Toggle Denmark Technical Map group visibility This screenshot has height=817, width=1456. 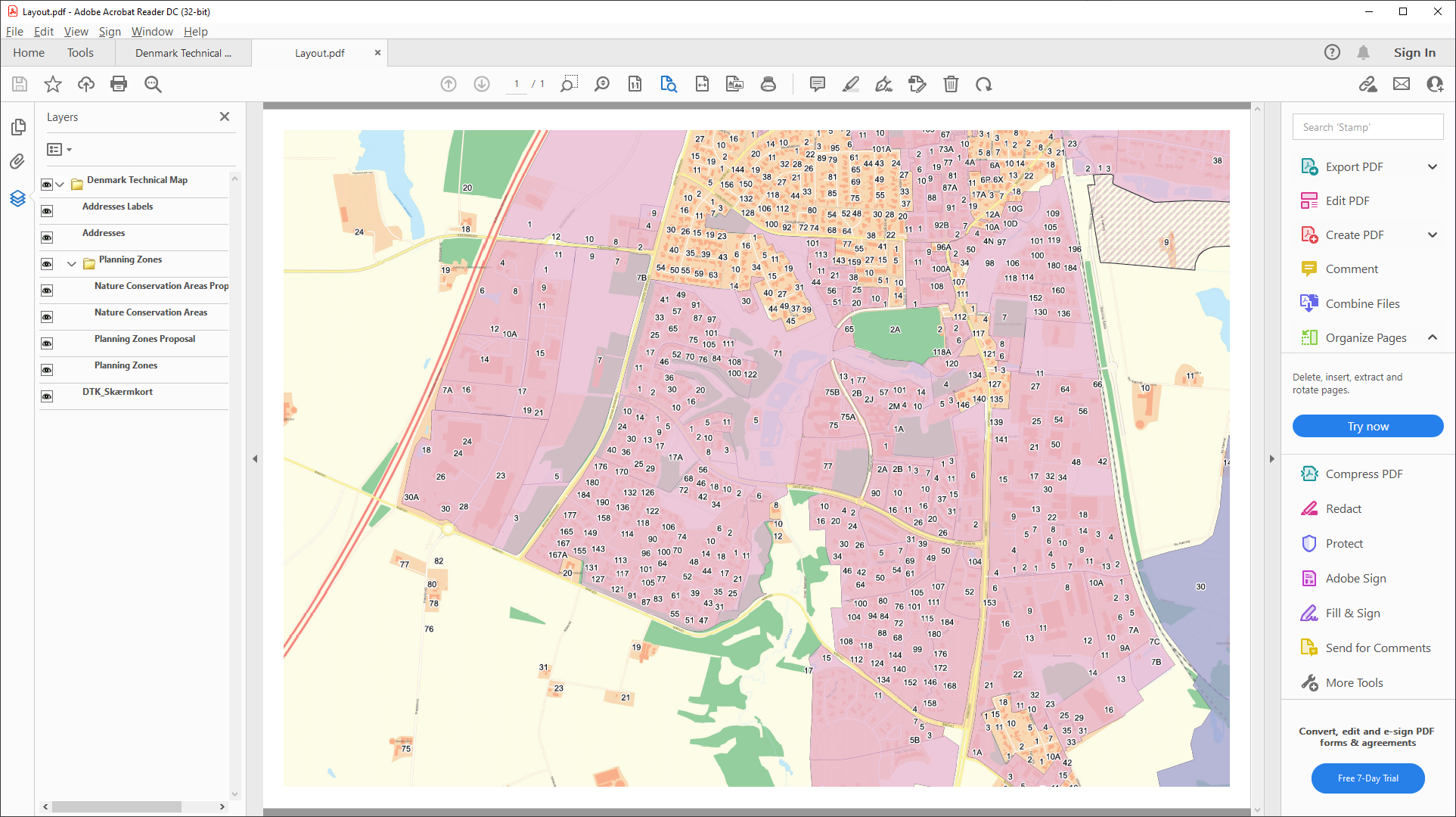coord(47,185)
